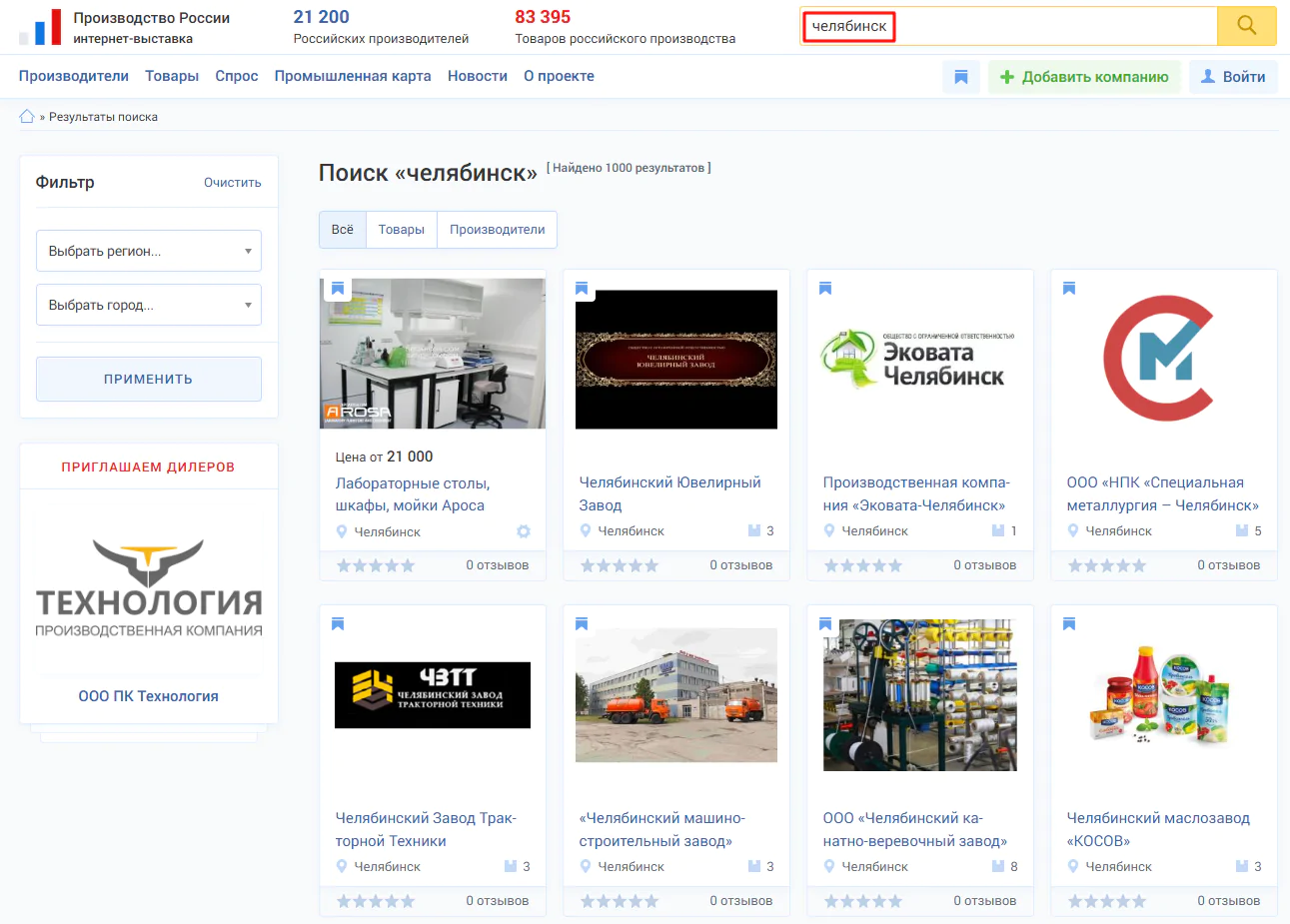Bookmark Челябинский Ювелирный Завод card
1290x924 pixels.
(x=582, y=289)
